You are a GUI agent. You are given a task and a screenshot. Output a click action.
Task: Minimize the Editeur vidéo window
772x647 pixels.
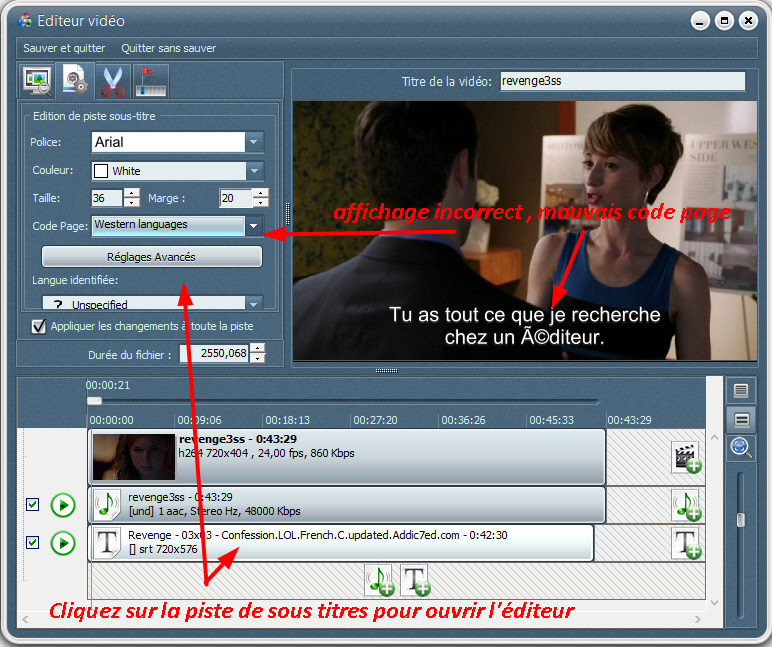(x=700, y=21)
